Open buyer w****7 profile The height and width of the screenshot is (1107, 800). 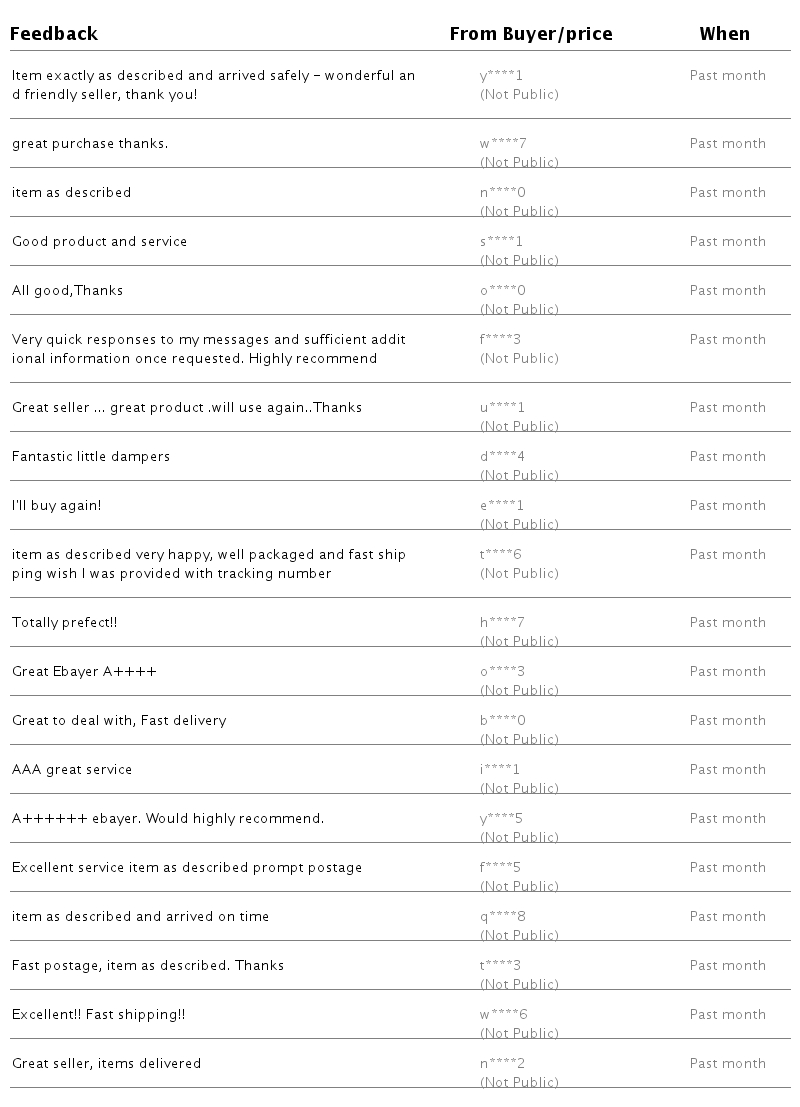point(502,144)
